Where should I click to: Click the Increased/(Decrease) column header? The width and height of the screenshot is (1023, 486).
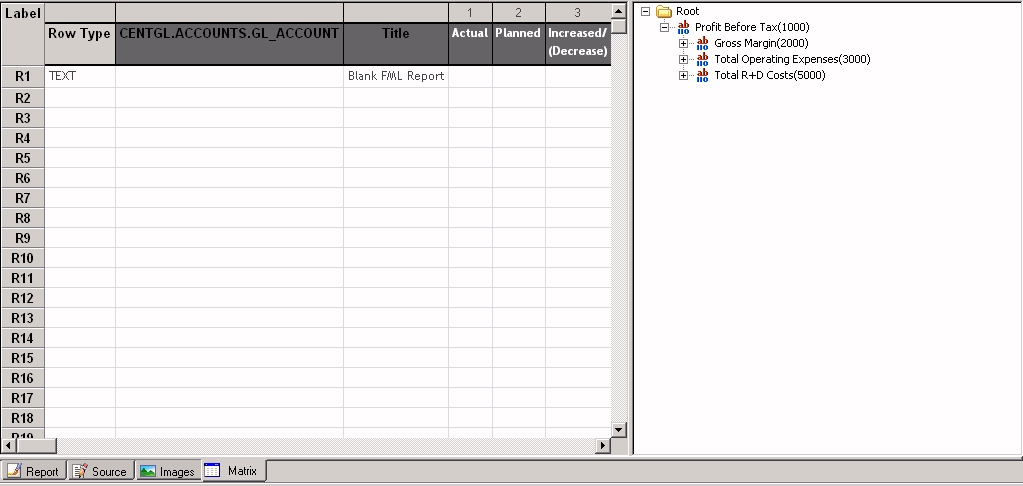[x=578, y=44]
